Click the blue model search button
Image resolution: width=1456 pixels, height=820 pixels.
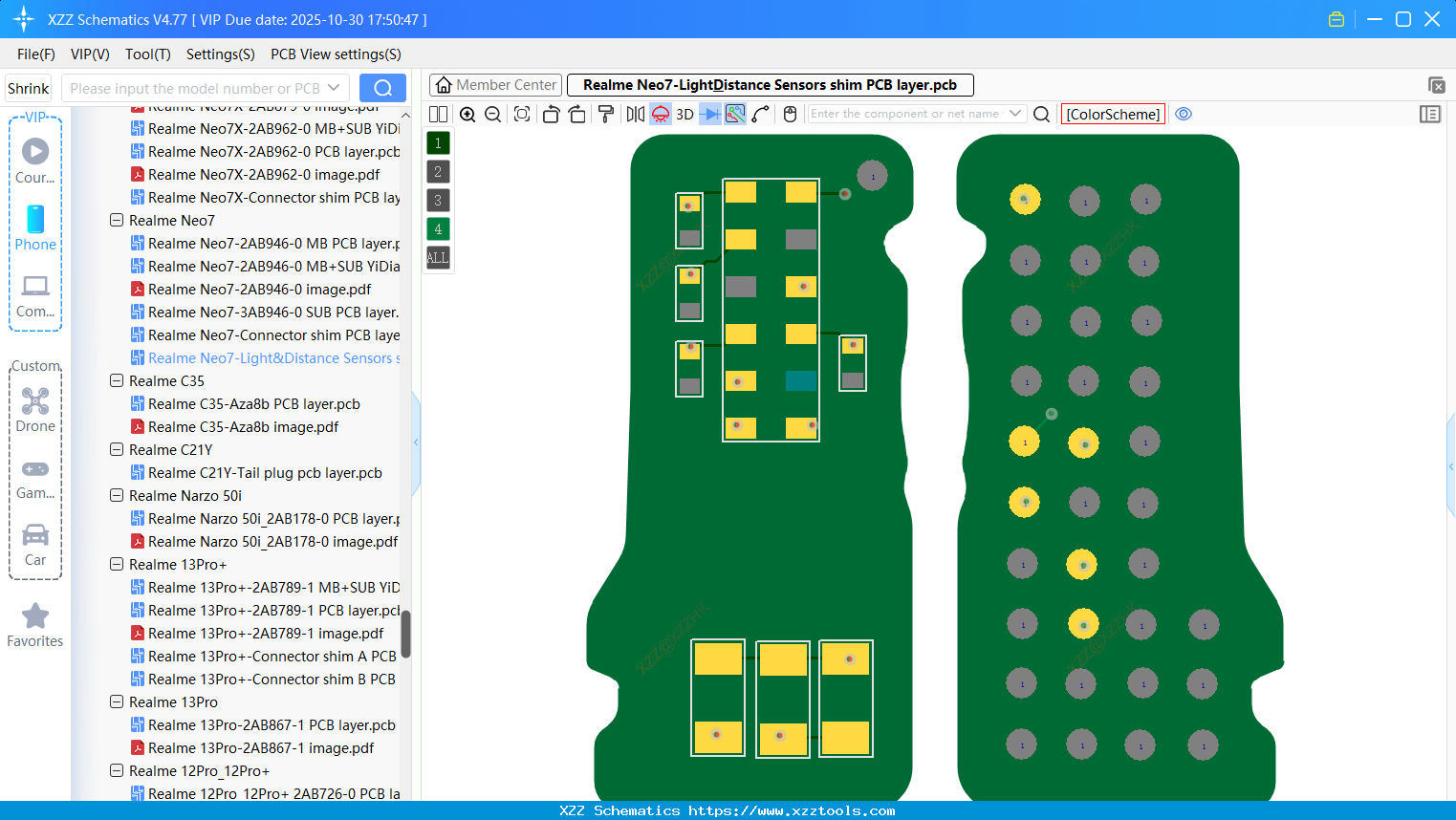tap(382, 88)
